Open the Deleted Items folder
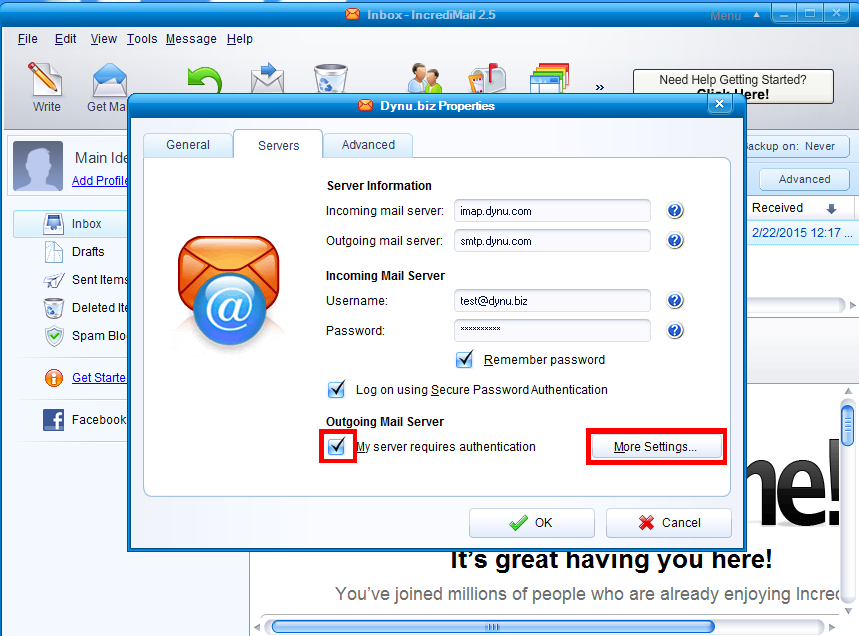The height and width of the screenshot is (636, 859). tap(85, 308)
